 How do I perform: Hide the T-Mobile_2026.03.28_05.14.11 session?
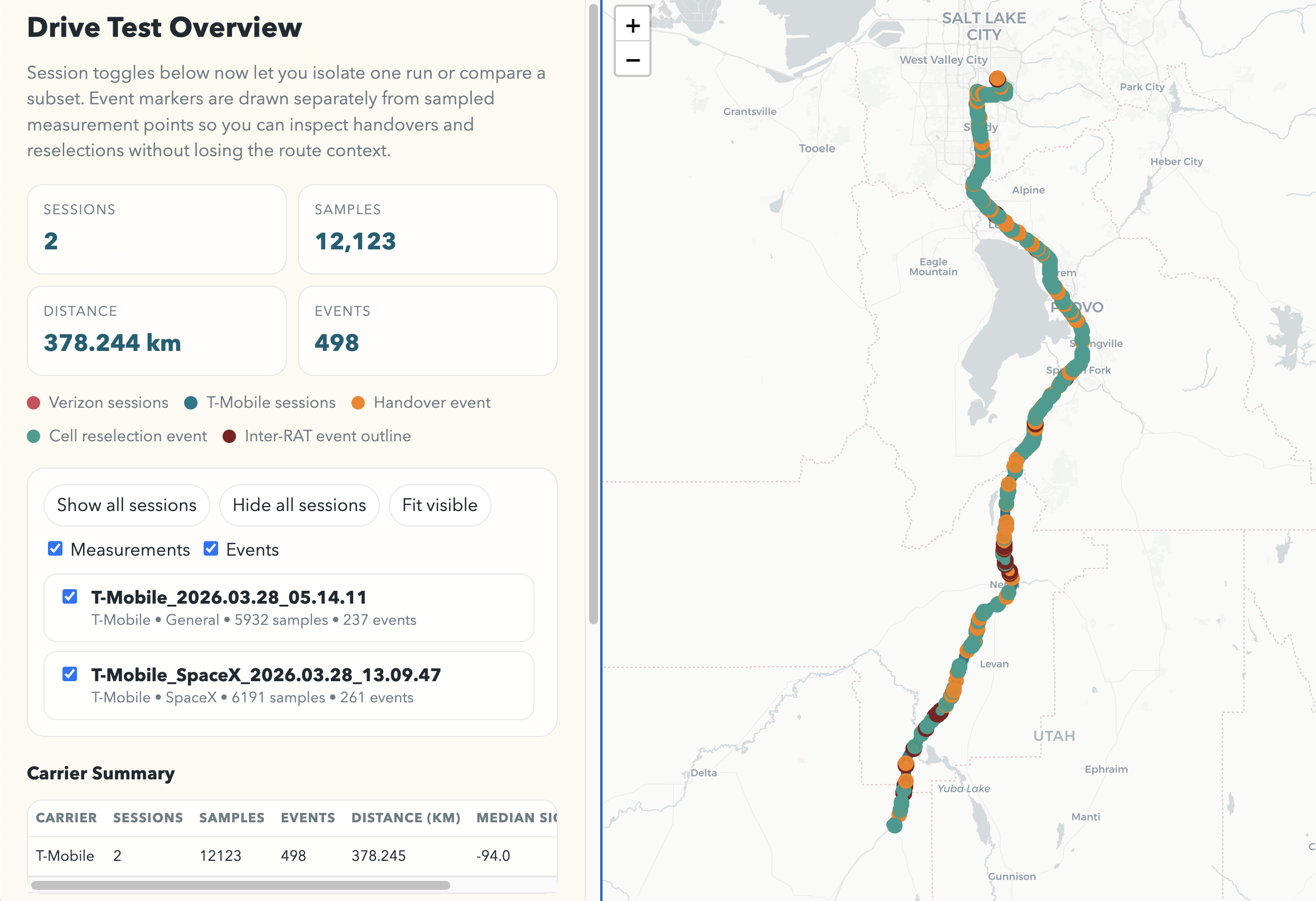70,596
